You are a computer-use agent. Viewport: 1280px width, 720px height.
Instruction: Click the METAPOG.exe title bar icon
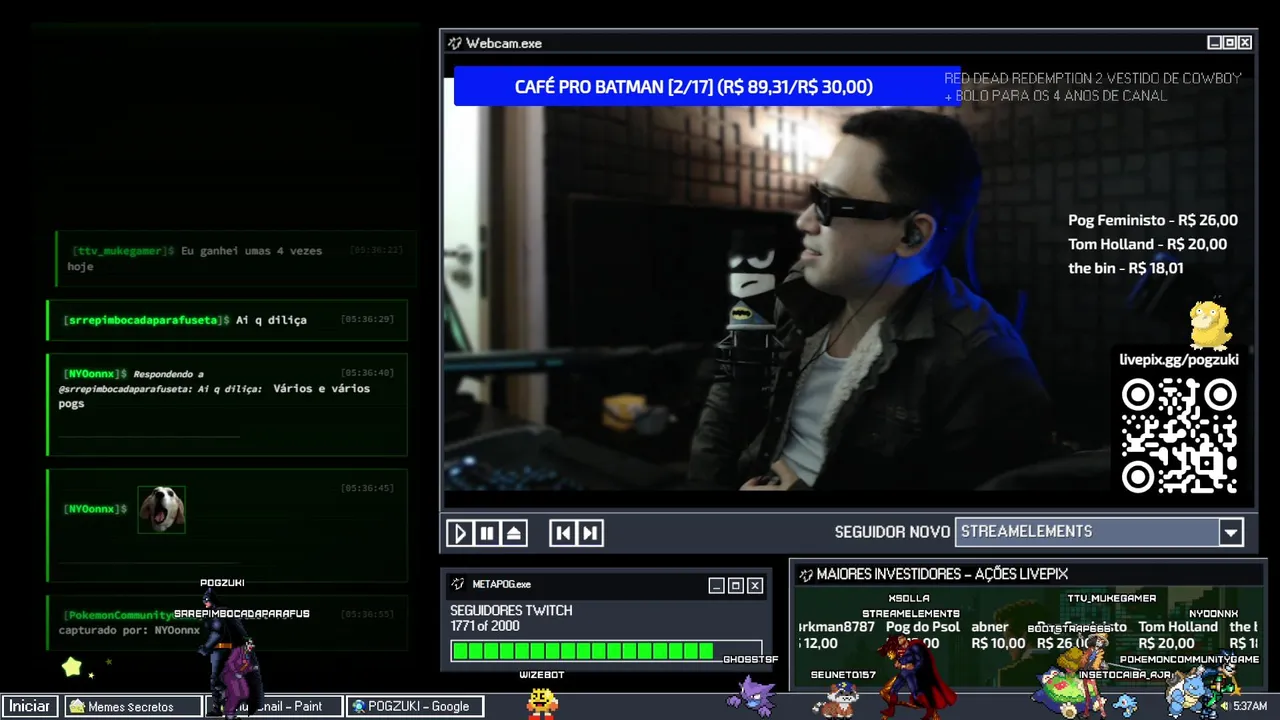coord(458,584)
